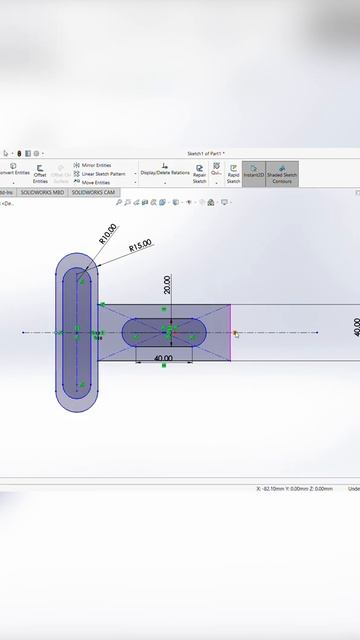
Task: Choose Move Entities
Action: (x=92, y=182)
